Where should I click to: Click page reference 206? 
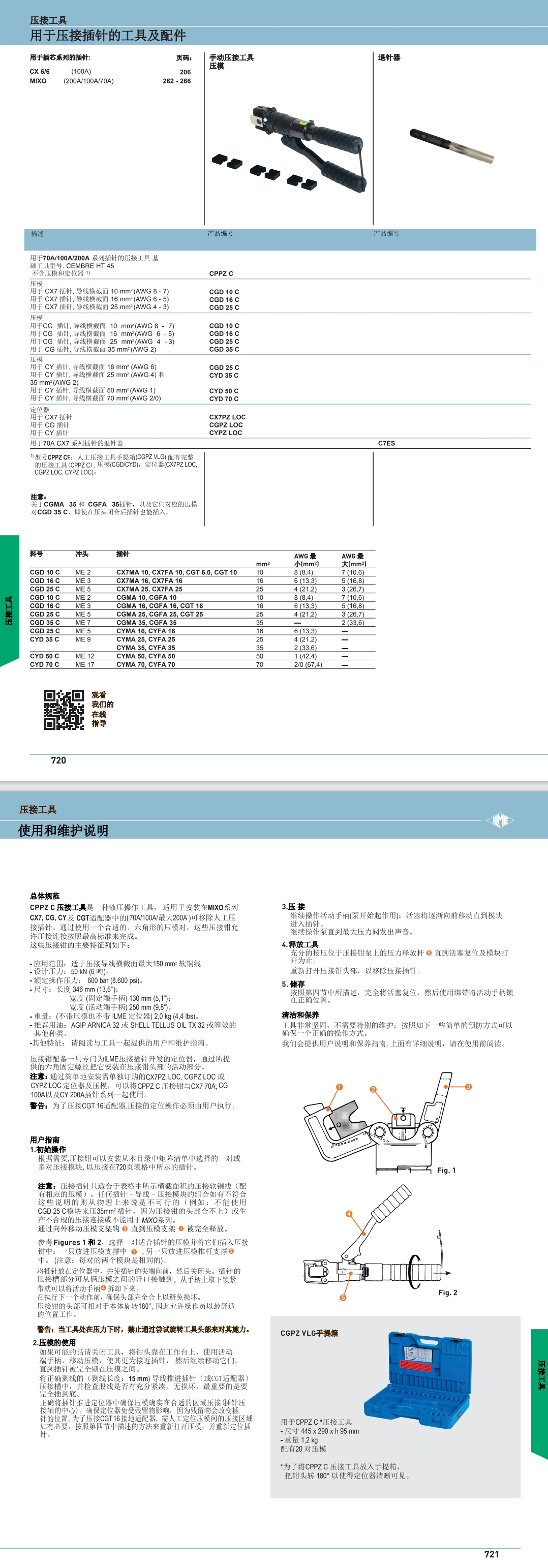click(185, 72)
